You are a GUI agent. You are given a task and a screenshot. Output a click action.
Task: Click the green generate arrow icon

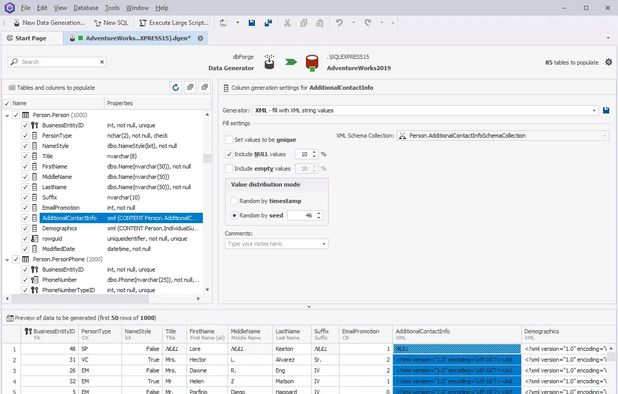pyautogui.click(x=291, y=62)
